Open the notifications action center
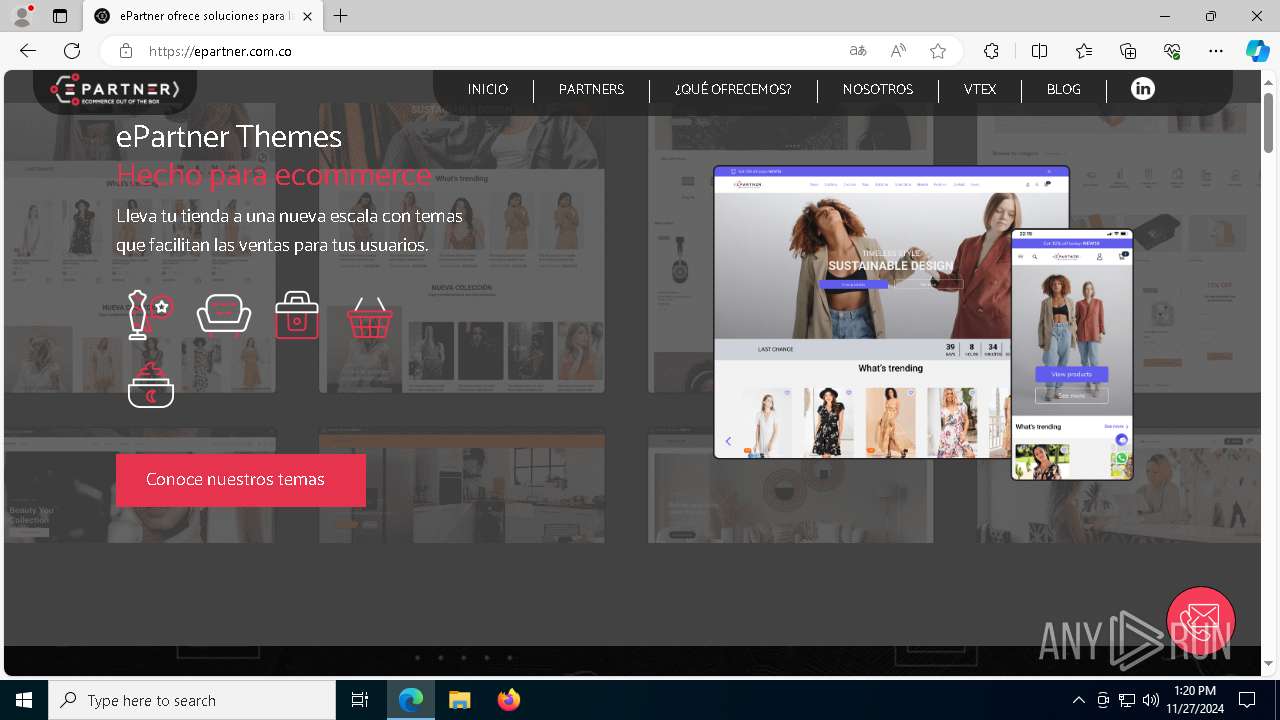Screen dimensions: 1280x720 pyautogui.click(x=1247, y=700)
